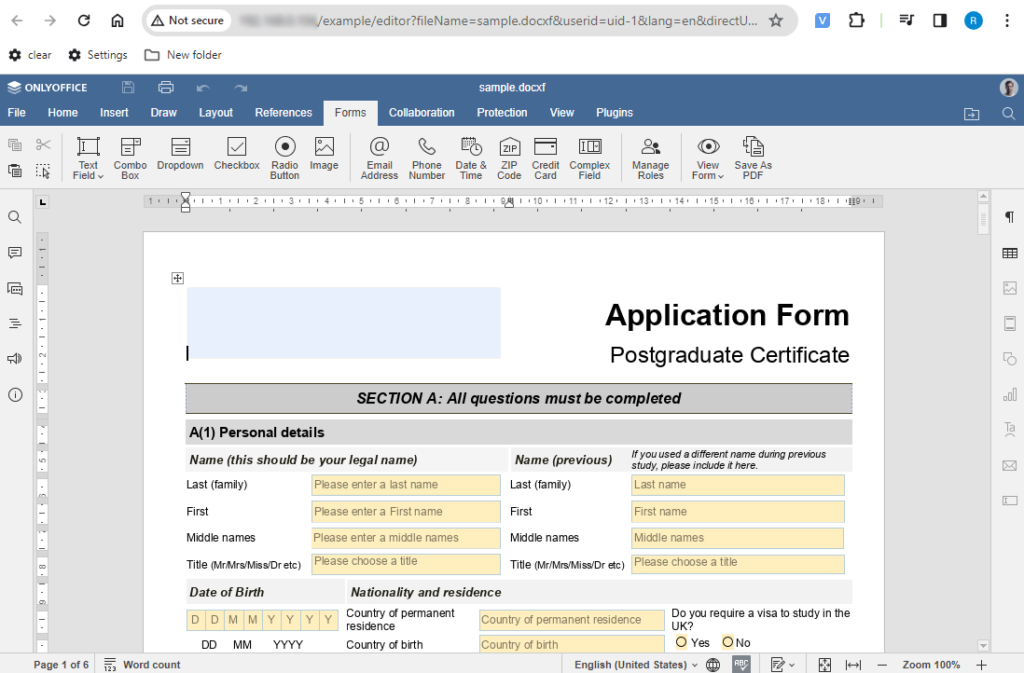Viewport: 1024px width, 673px height.
Task: Insert a Radio Button form field
Action: click(284, 156)
